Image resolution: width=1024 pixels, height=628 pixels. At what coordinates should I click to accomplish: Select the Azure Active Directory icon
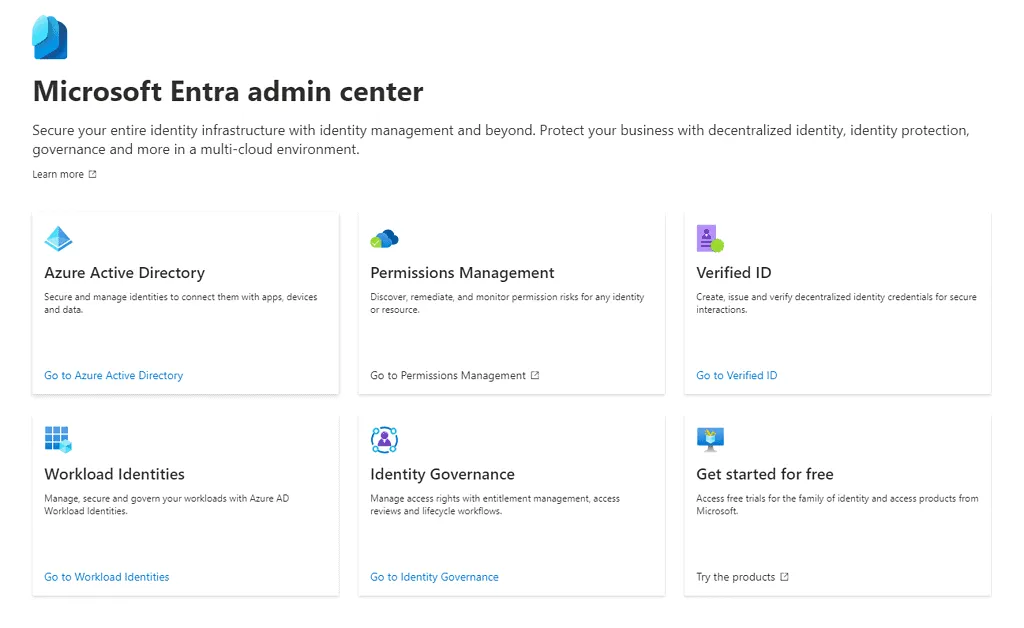pyautogui.click(x=59, y=238)
